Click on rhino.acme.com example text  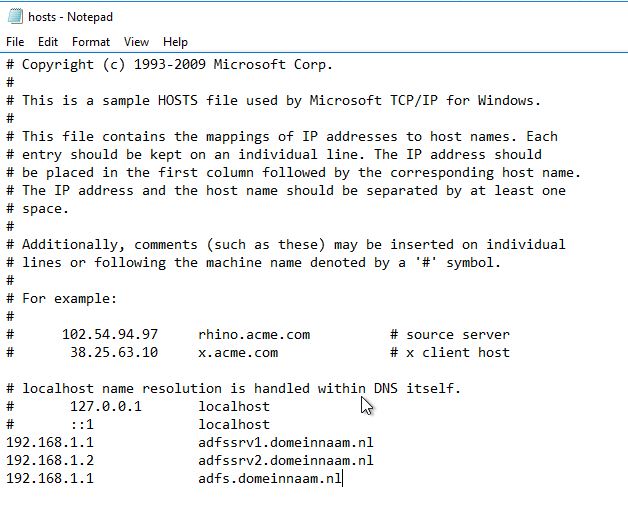(254, 335)
